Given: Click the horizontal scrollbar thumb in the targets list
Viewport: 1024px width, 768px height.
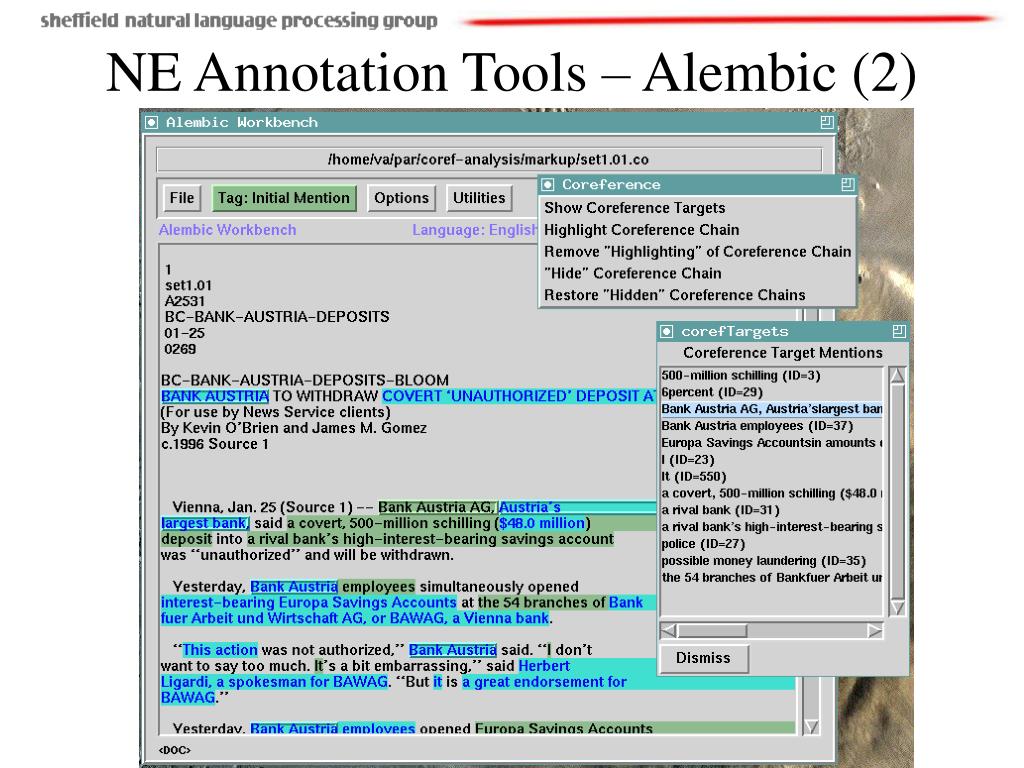Looking at the screenshot, I should (712, 630).
